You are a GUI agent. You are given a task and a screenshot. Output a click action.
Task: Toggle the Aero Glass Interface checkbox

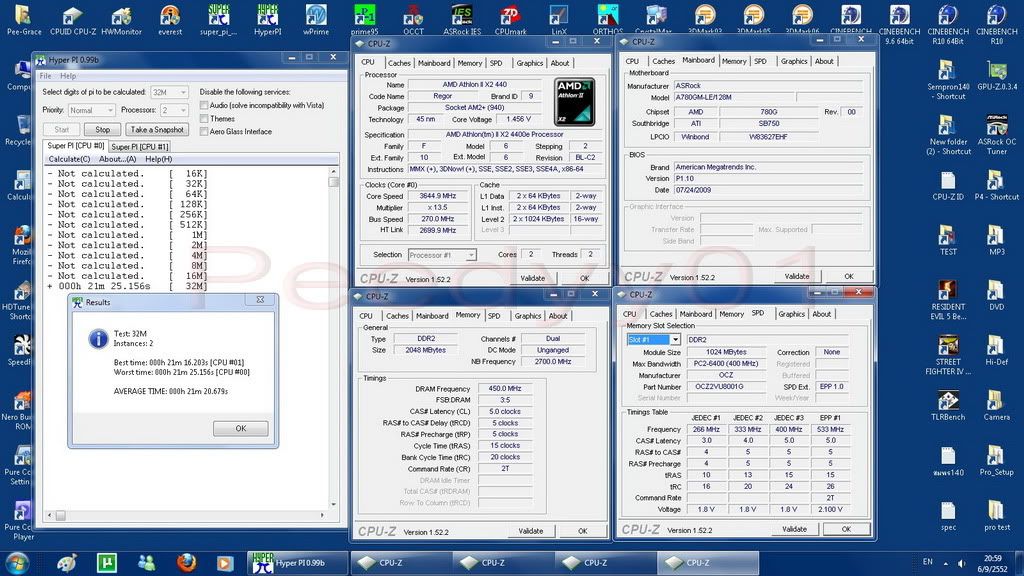pos(204,131)
